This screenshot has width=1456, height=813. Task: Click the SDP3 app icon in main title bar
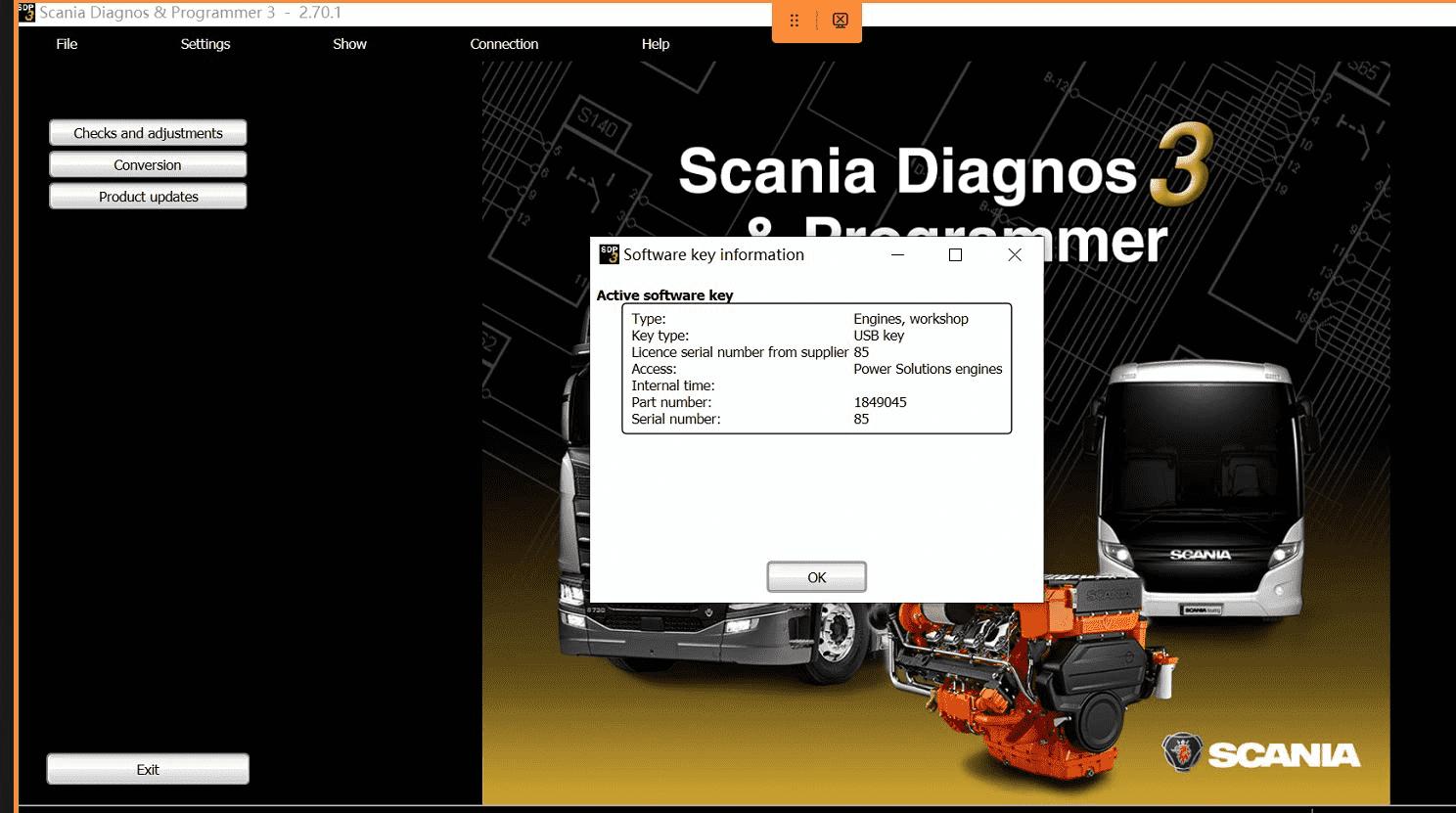click(x=26, y=13)
